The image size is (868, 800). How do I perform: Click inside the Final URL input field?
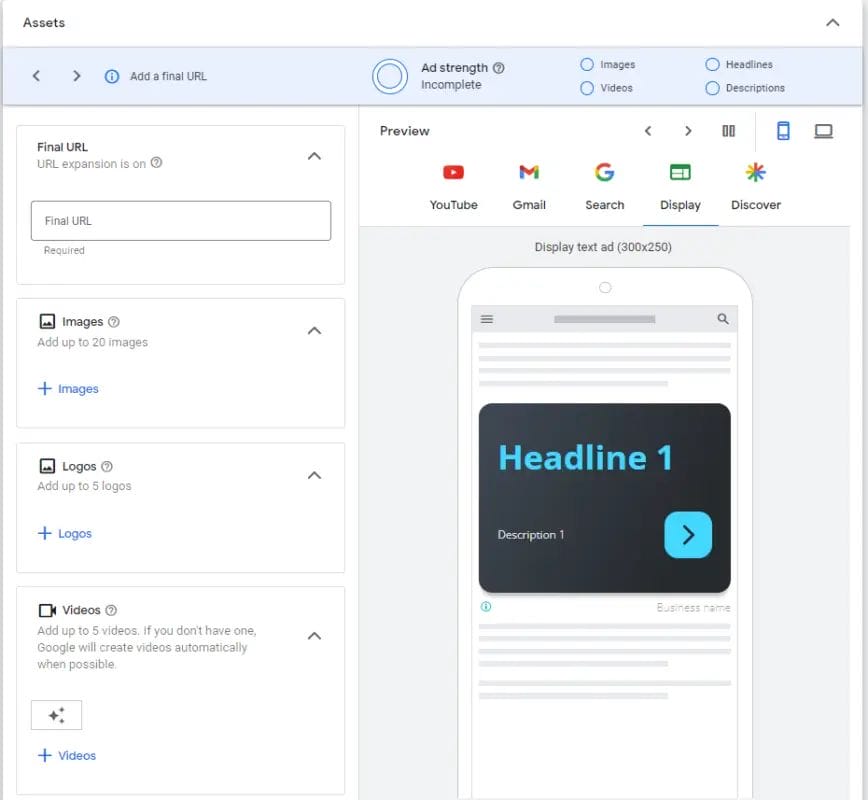pos(180,220)
